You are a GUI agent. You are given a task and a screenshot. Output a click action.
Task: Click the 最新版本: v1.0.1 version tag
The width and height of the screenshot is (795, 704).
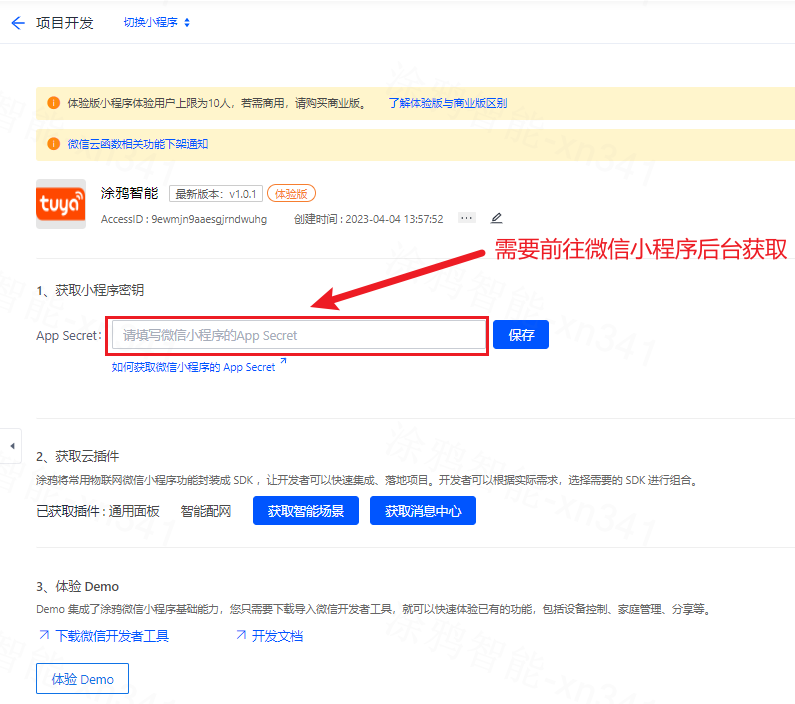[x=215, y=194]
